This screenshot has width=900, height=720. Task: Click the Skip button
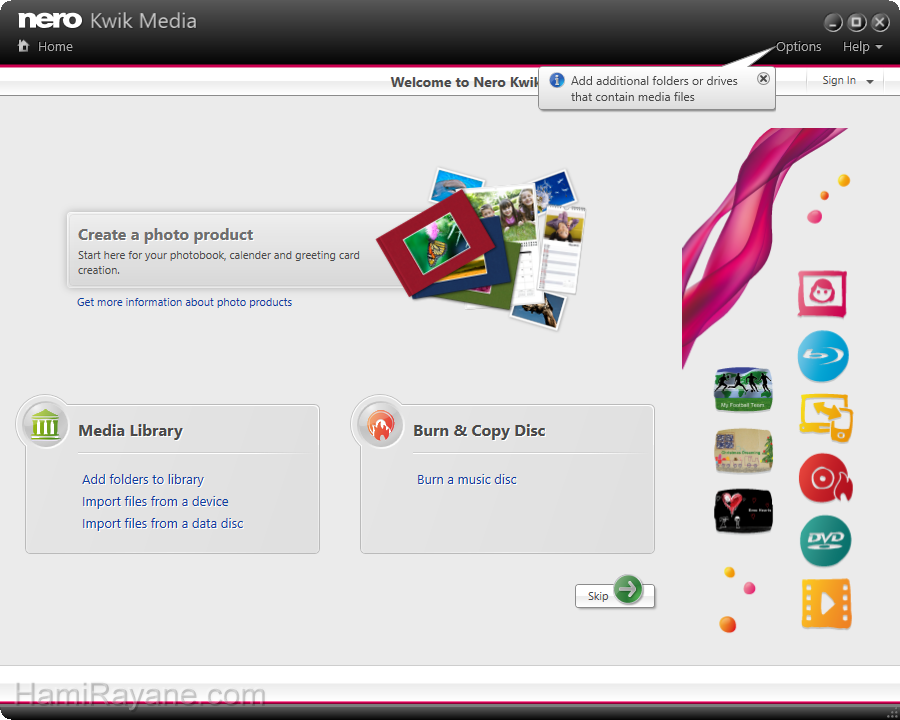[x=614, y=596]
